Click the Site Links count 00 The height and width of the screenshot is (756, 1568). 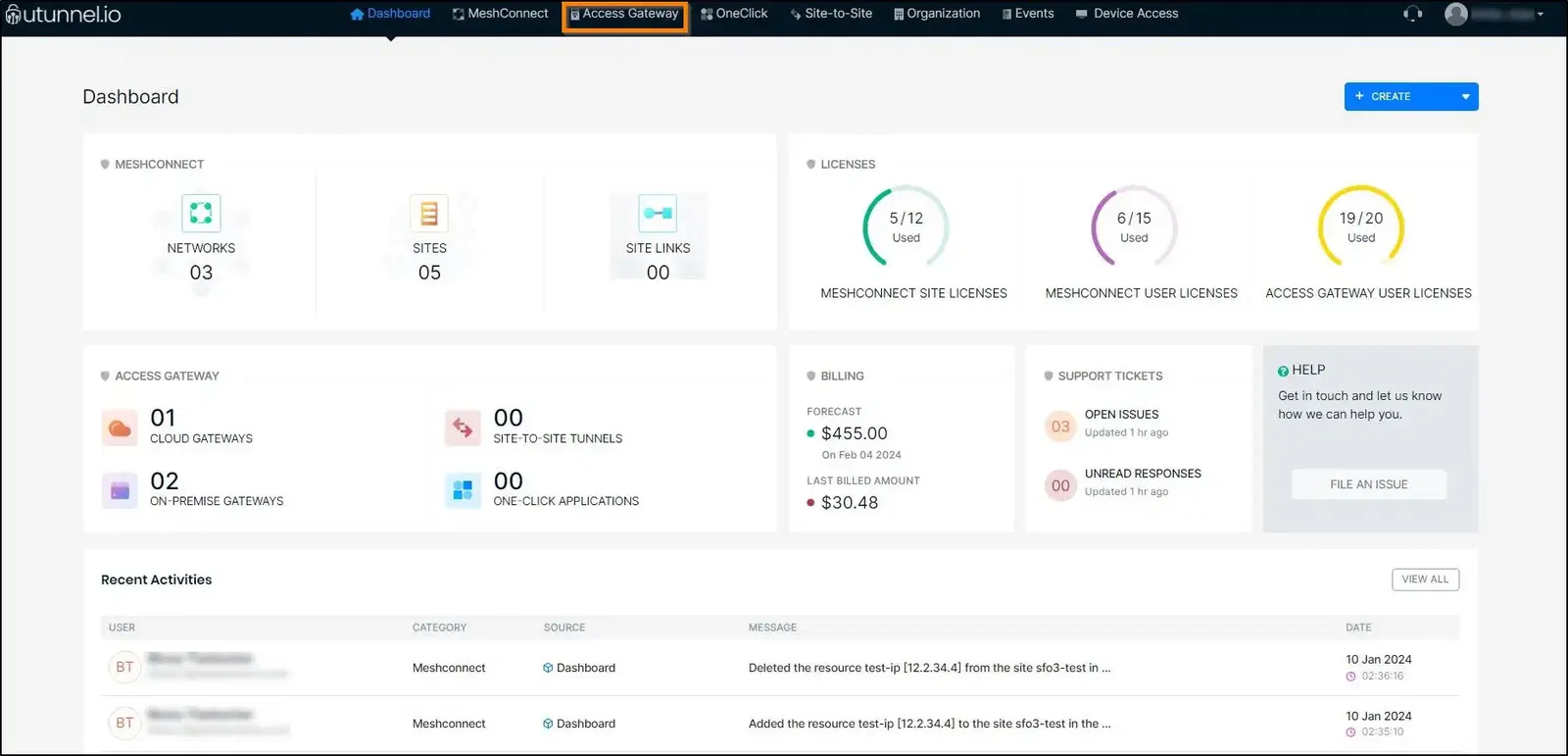point(659,273)
